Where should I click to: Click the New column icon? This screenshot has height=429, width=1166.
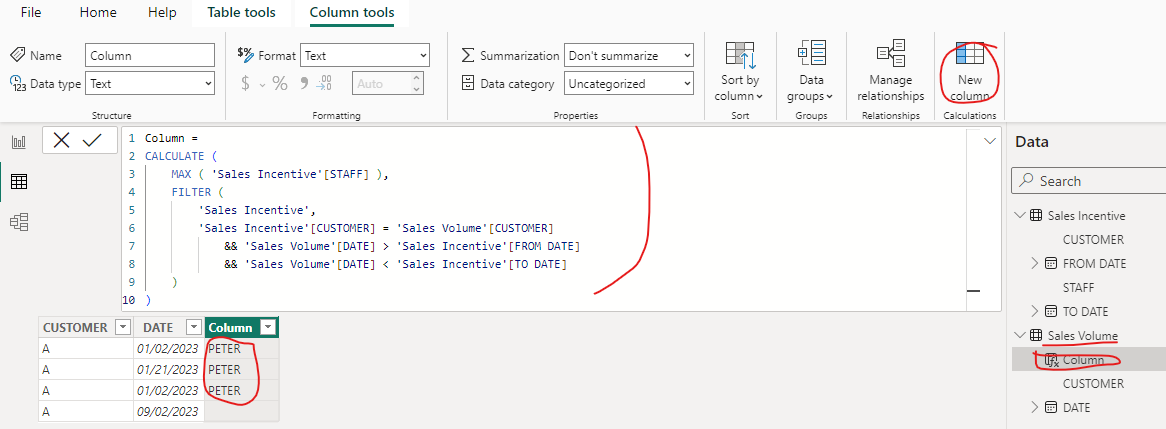pos(970,55)
